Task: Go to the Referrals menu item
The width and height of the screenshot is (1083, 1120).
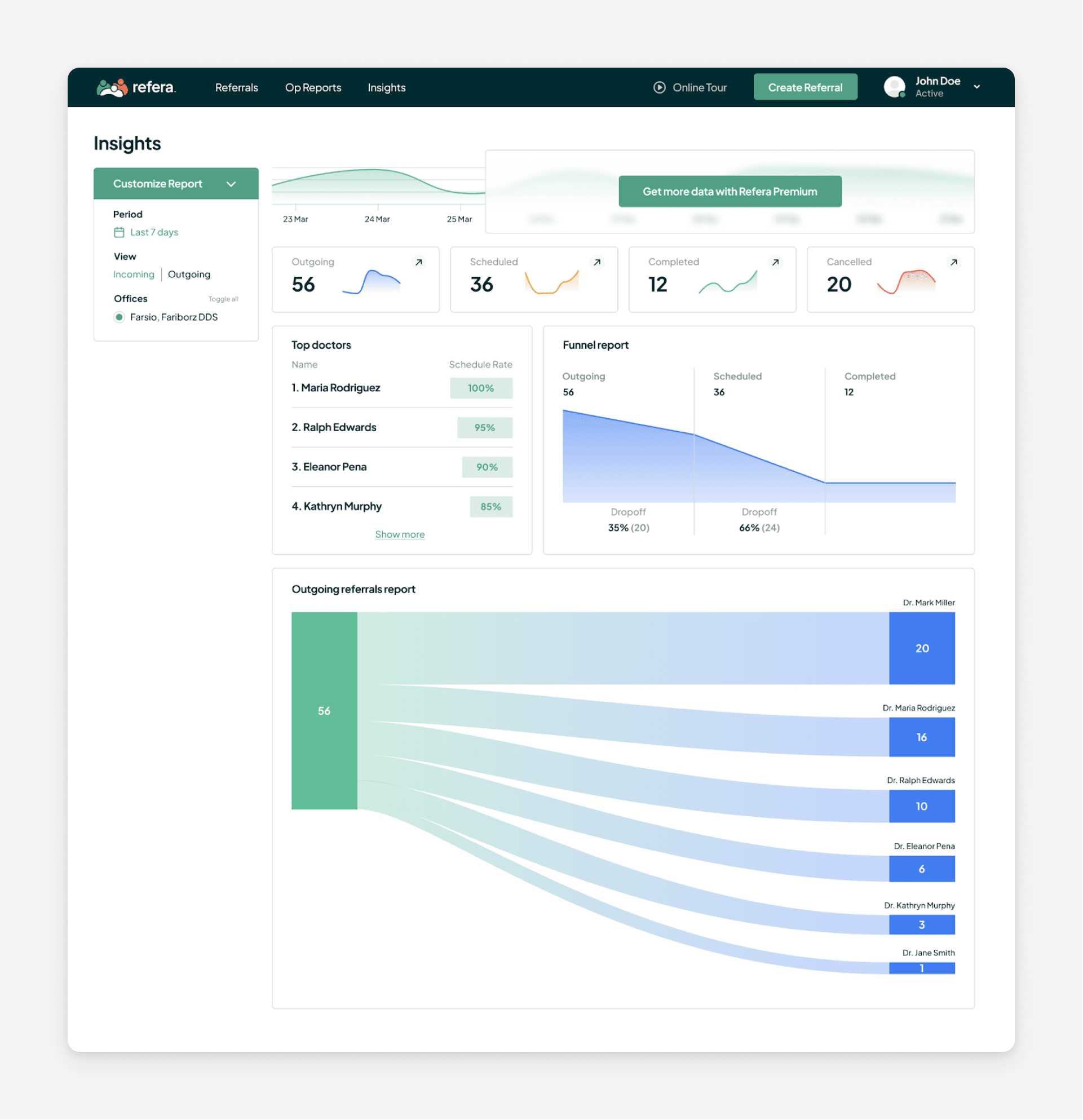Action: [236, 87]
